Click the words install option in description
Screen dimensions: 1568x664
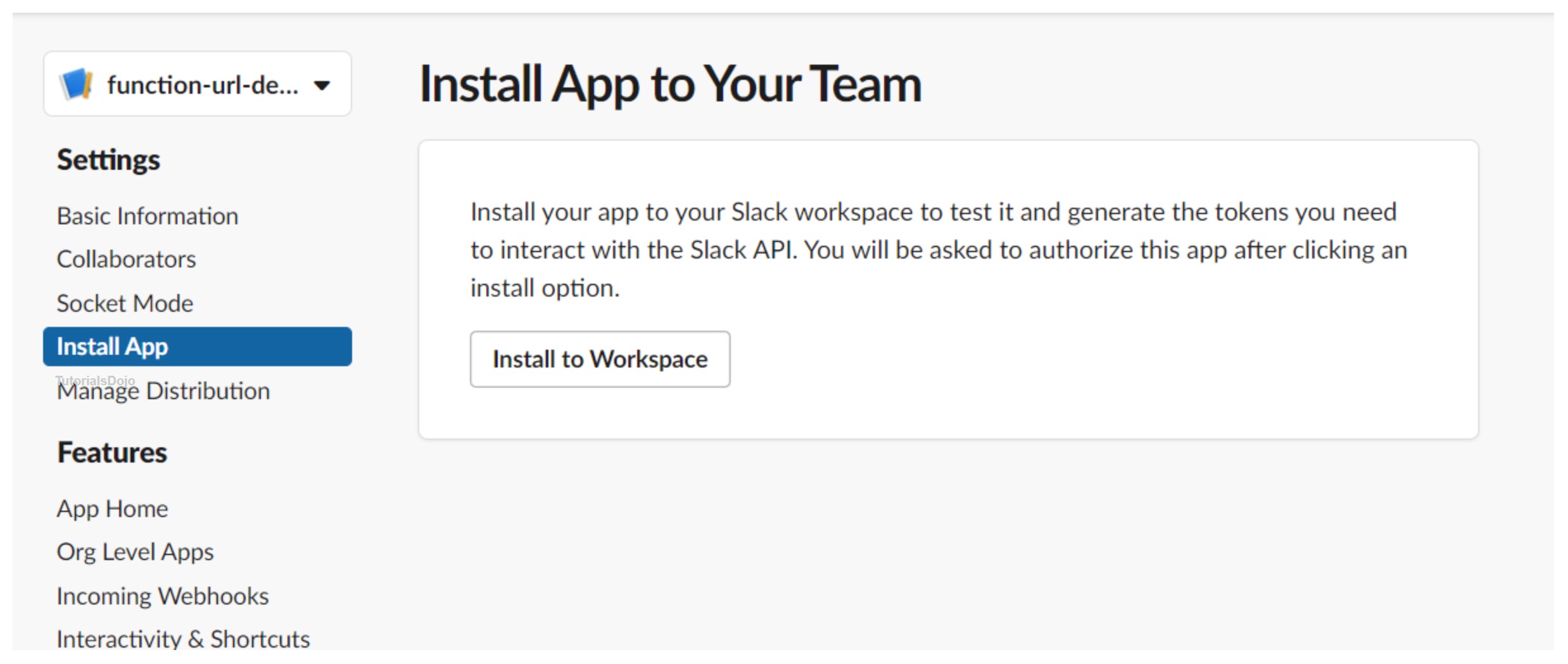click(543, 288)
